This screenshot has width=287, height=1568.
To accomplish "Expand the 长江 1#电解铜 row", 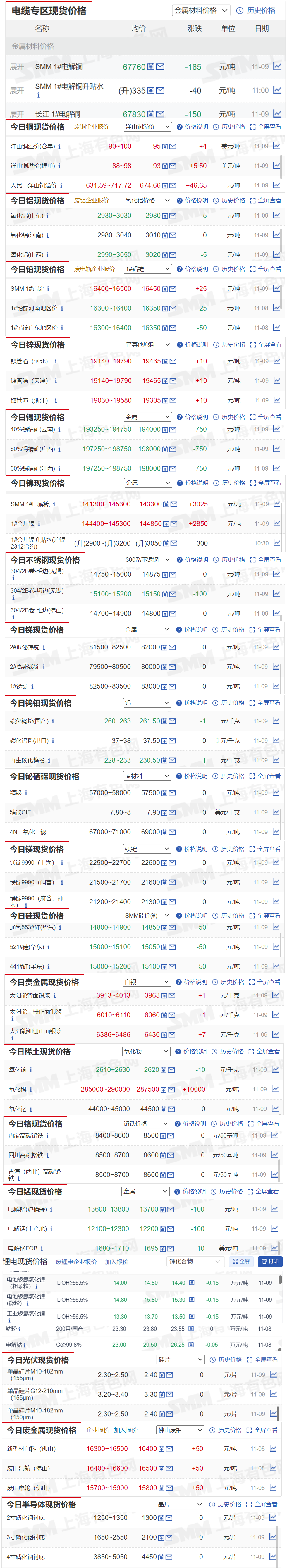I will [x=17, y=114].
